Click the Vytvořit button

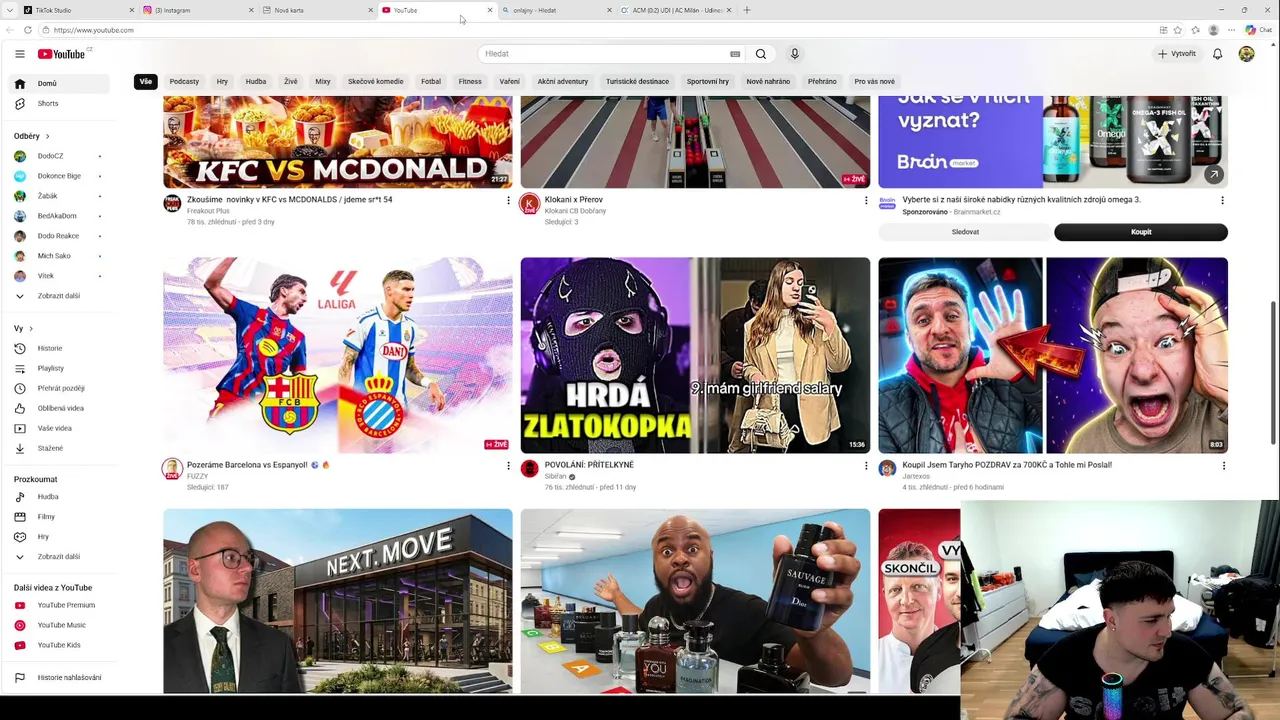pos(1177,54)
